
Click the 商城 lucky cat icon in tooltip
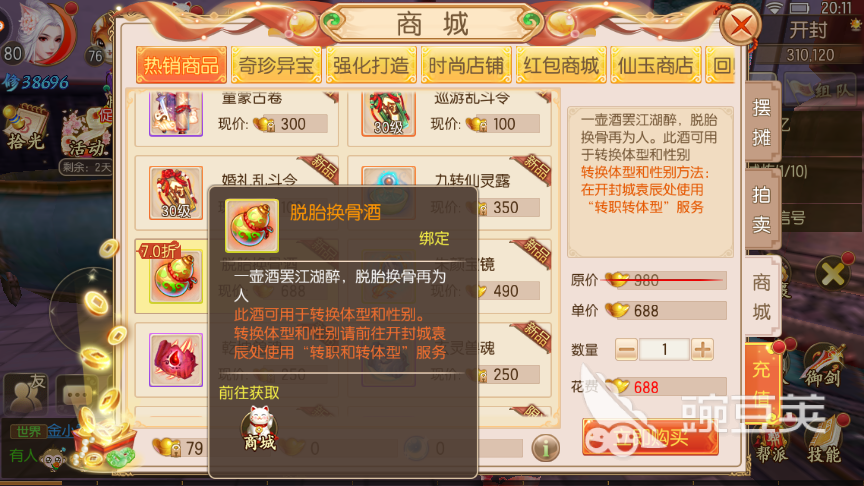coord(259,429)
